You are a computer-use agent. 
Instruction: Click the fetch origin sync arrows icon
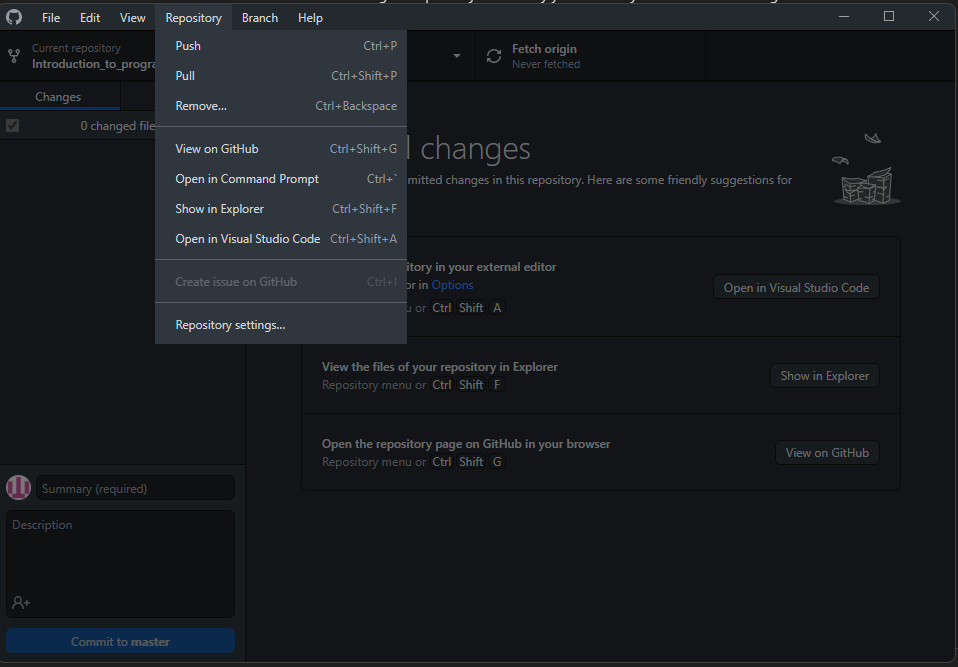click(x=494, y=56)
